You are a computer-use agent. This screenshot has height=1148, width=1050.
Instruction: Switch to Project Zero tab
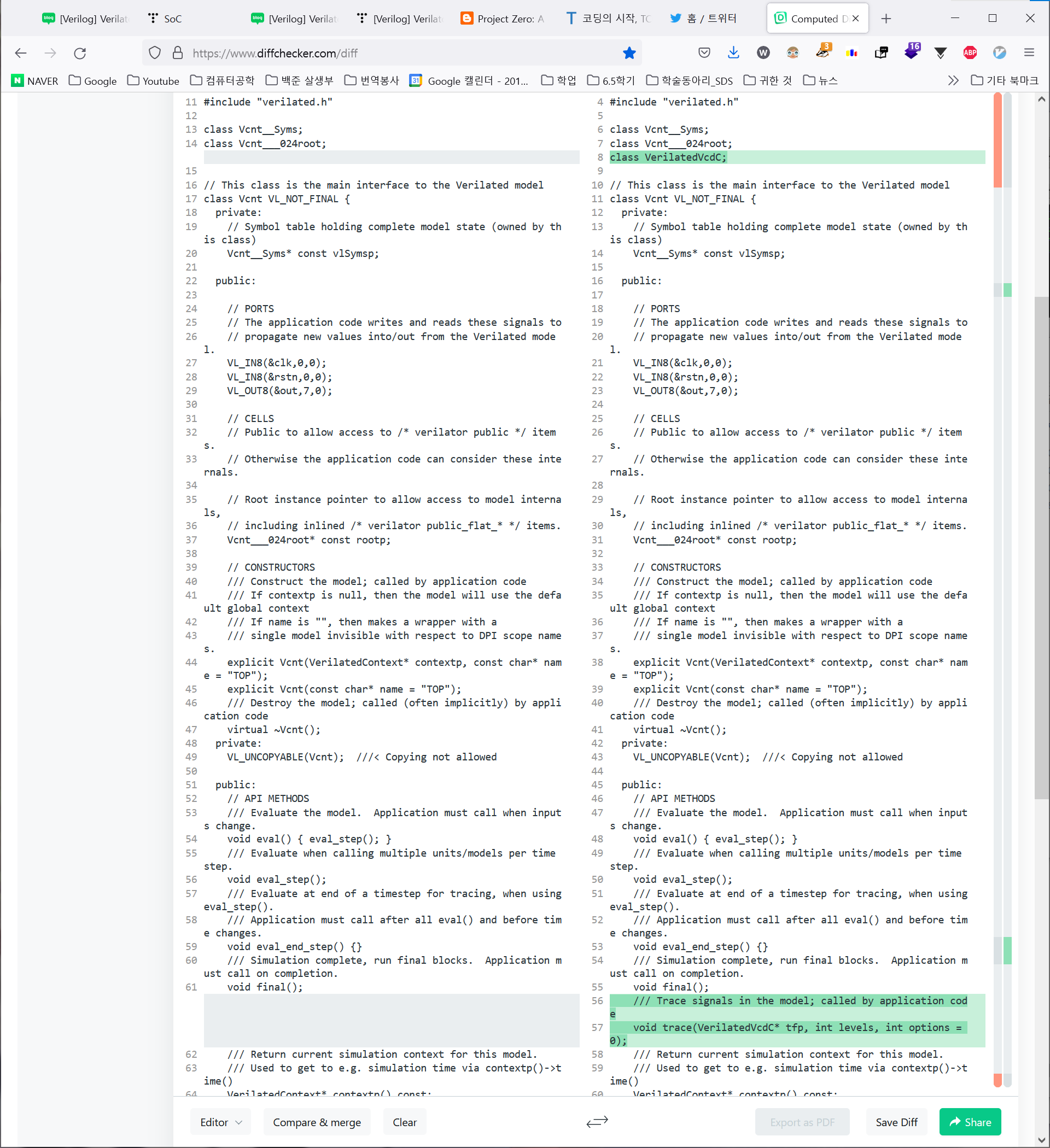[x=503, y=19]
